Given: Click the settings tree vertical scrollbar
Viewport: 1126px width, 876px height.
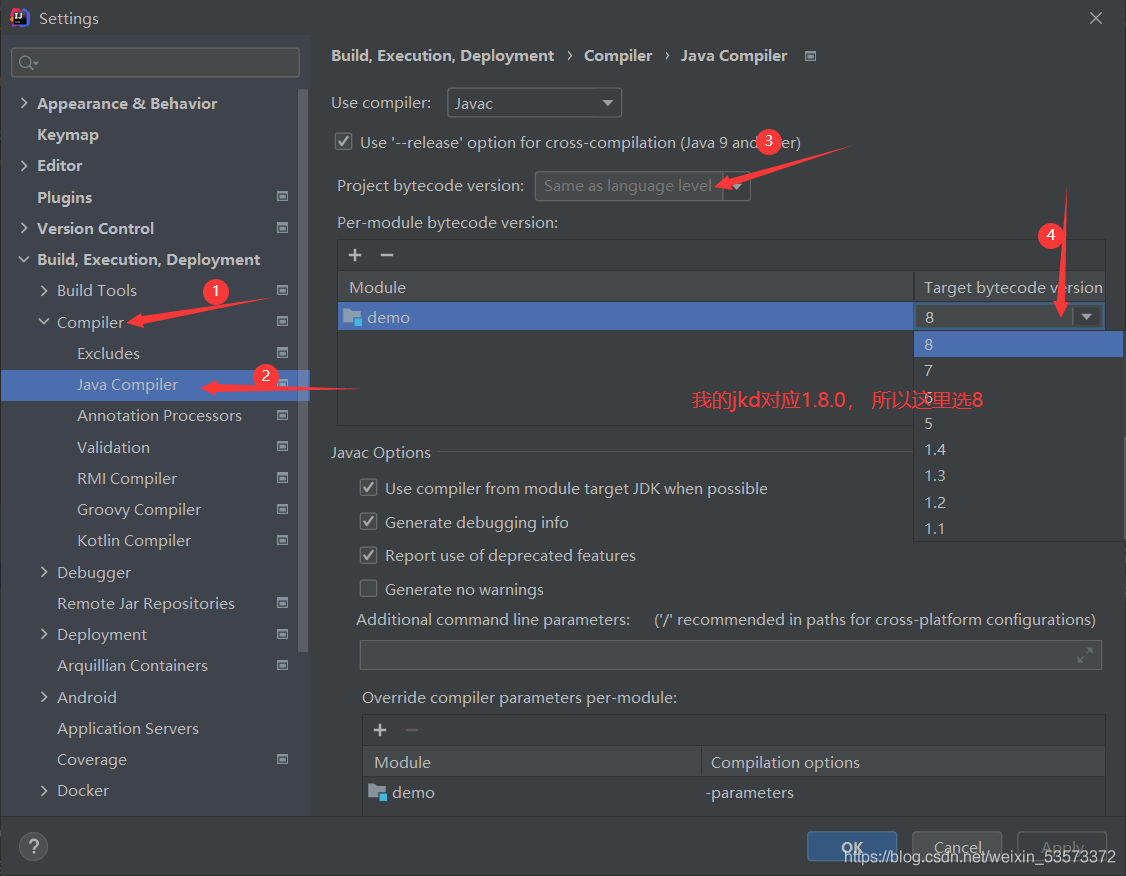Looking at the screenshot, I should click(303, 370).
